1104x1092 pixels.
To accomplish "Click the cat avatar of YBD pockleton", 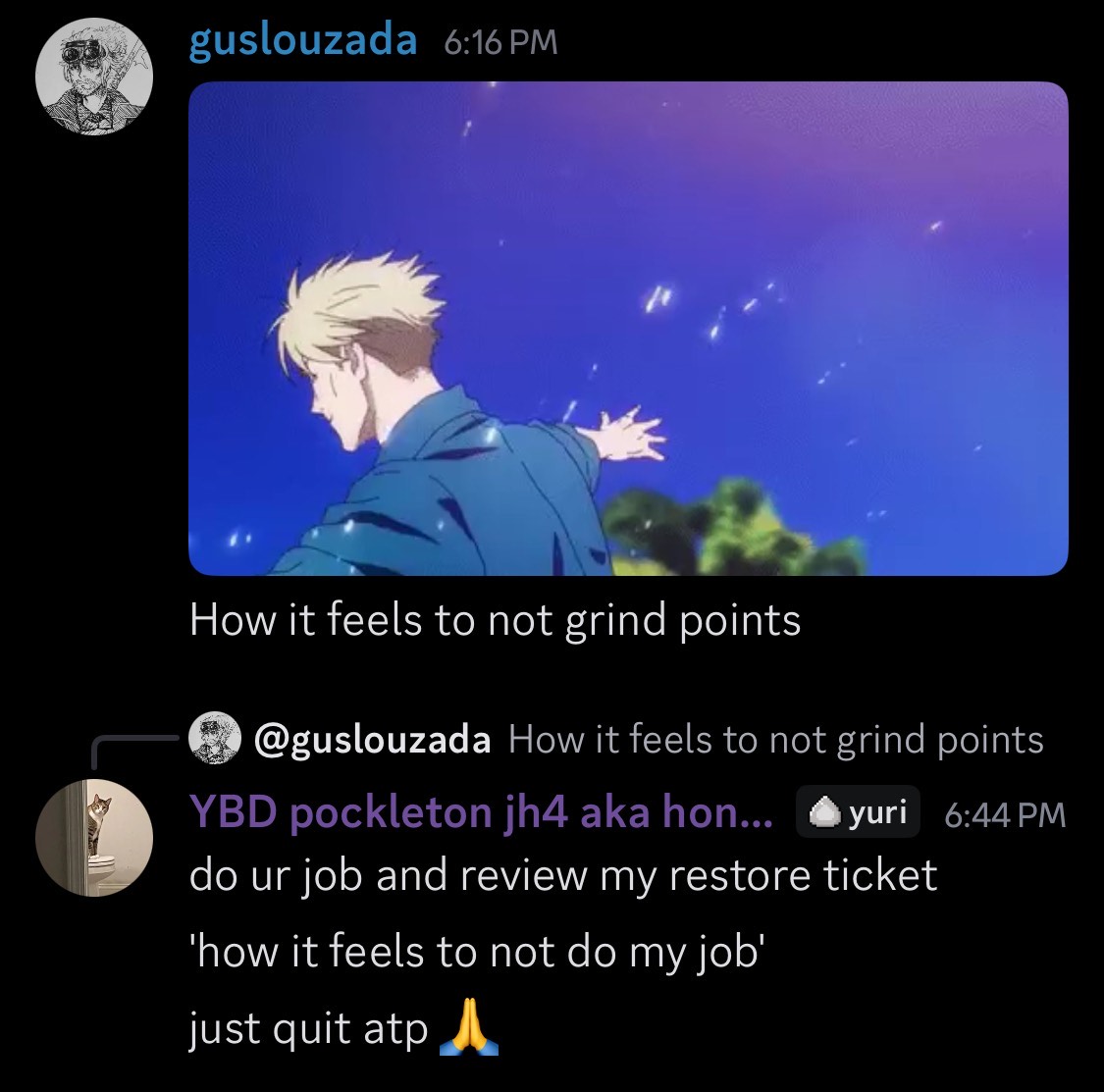I will coord(94,837).
